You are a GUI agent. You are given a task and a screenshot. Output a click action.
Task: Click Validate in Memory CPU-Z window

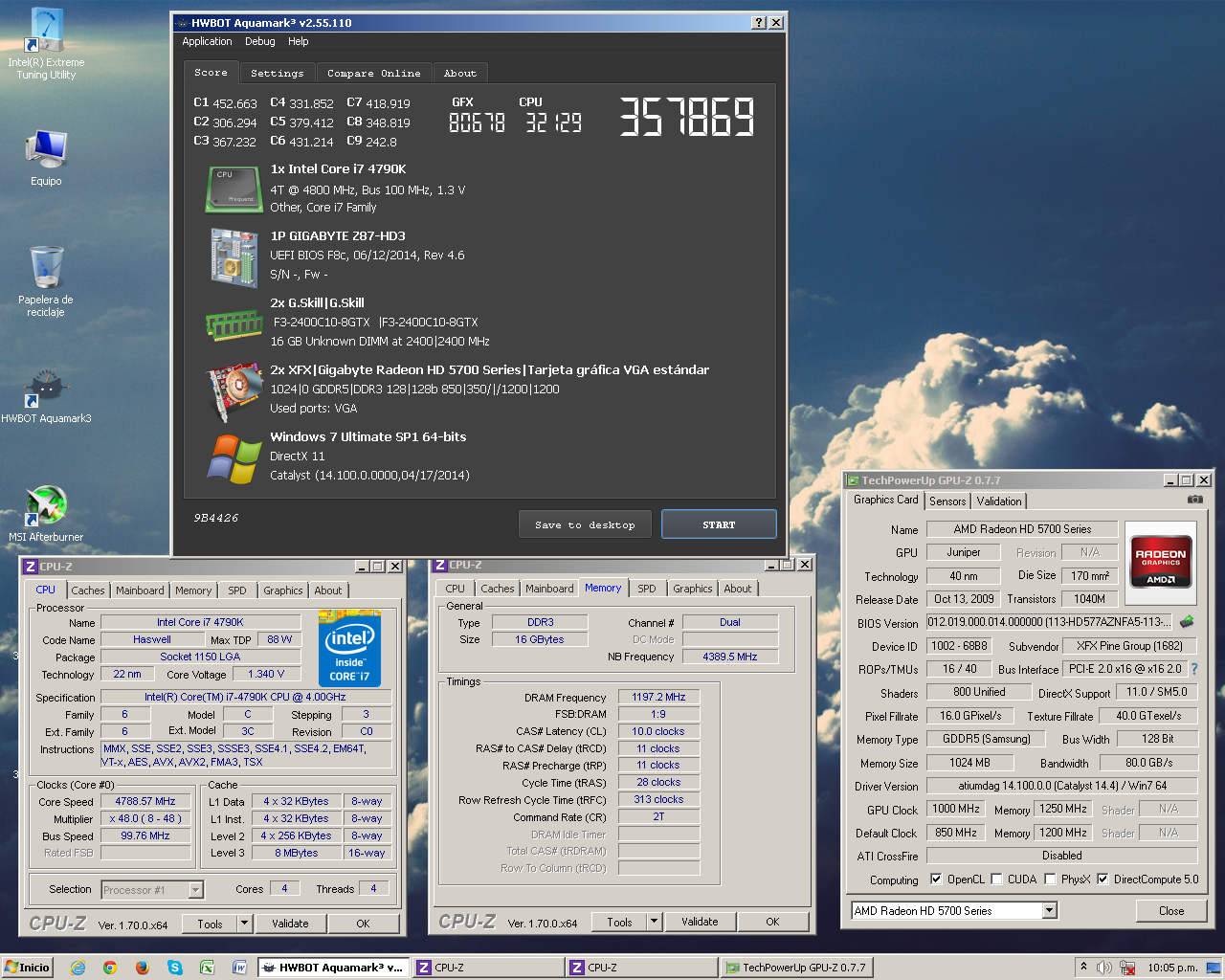700,922
